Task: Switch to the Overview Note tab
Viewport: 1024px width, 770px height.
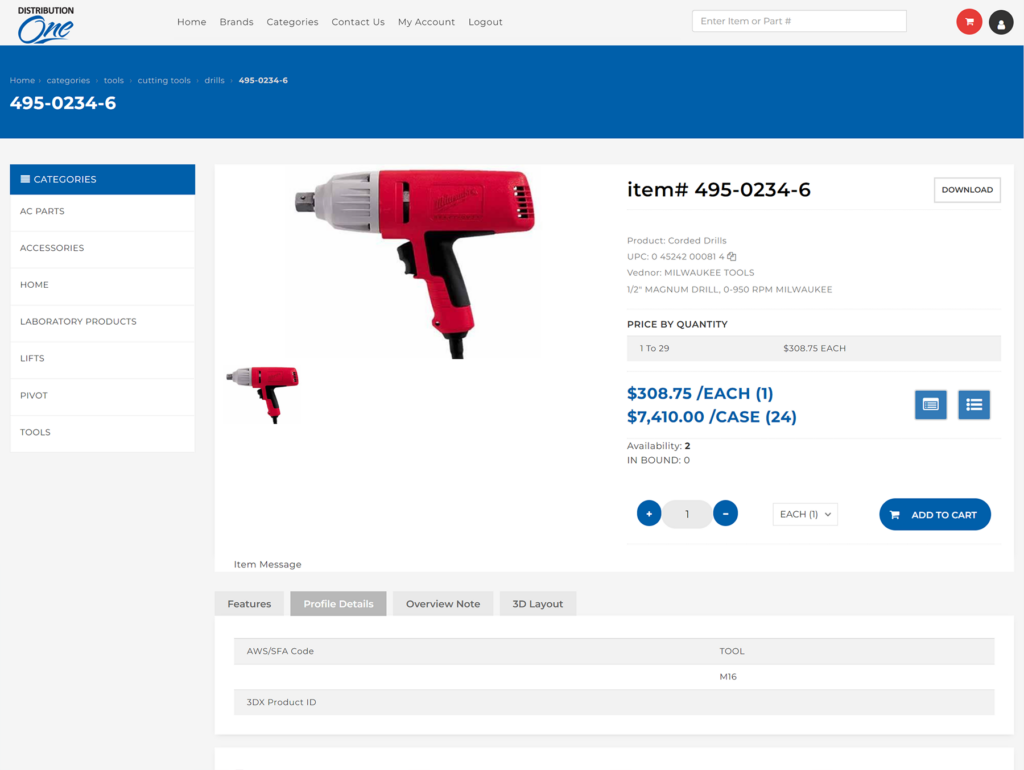Action: (443, 604)
